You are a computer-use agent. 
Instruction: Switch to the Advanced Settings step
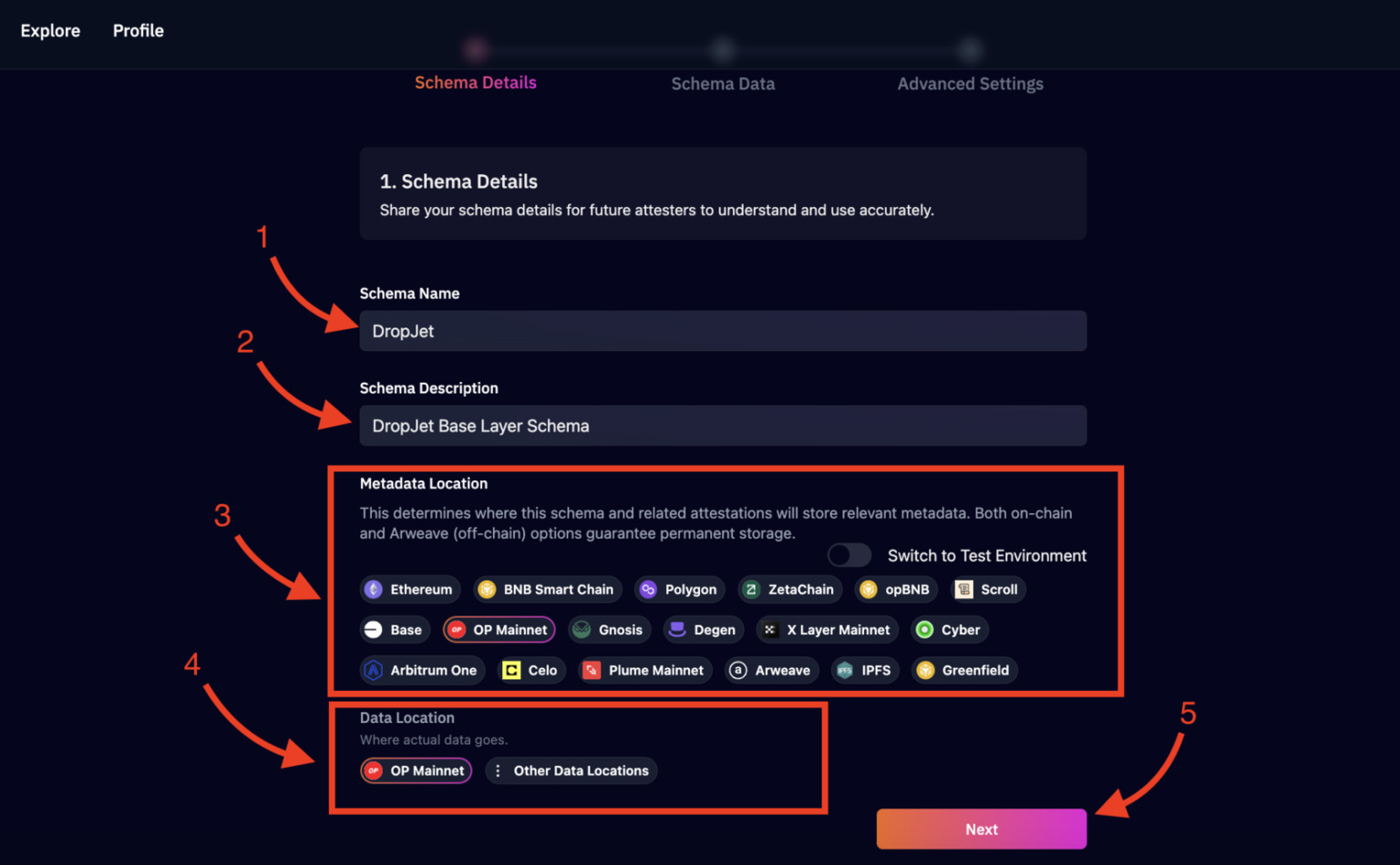pos(970,83)
